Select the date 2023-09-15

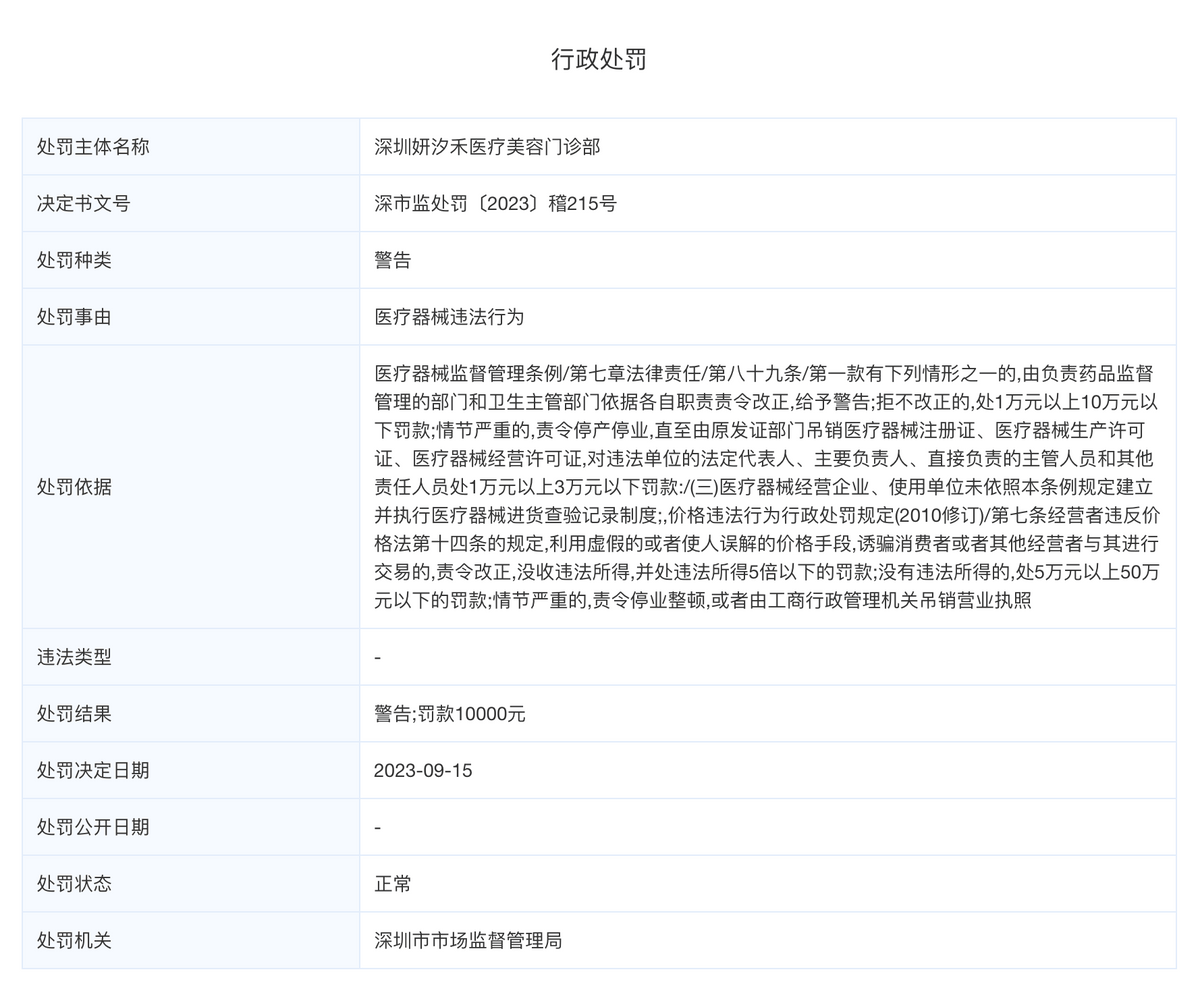(423, 771)
